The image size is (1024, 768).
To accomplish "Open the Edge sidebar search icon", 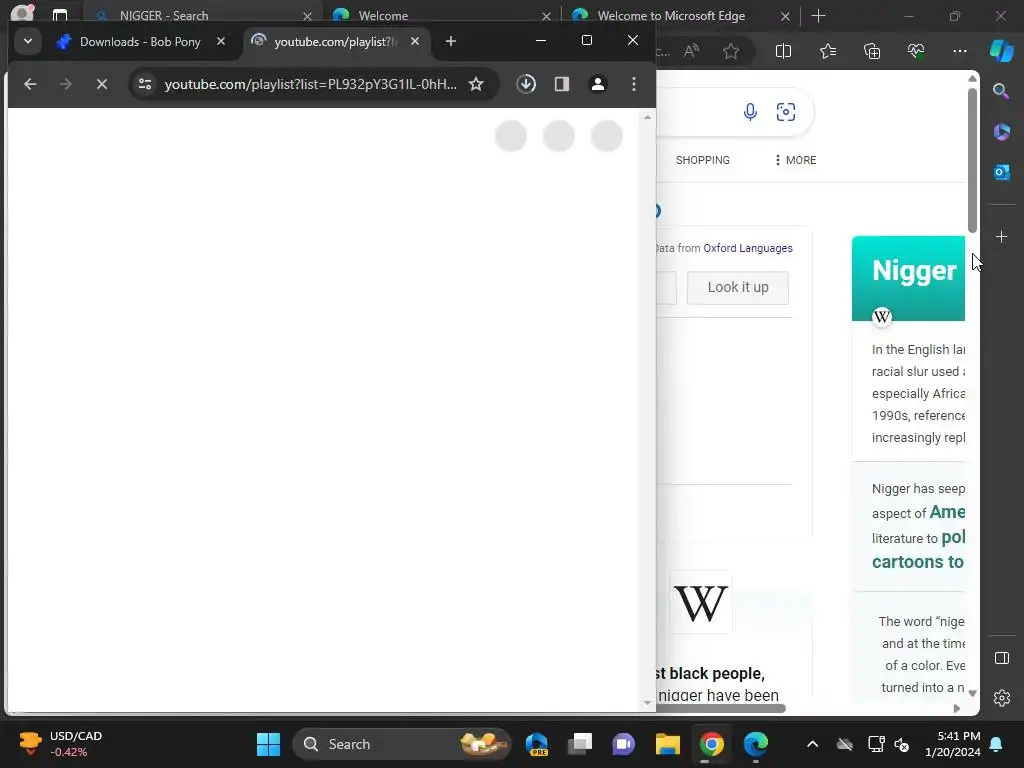I will (x=1001, y=91).
